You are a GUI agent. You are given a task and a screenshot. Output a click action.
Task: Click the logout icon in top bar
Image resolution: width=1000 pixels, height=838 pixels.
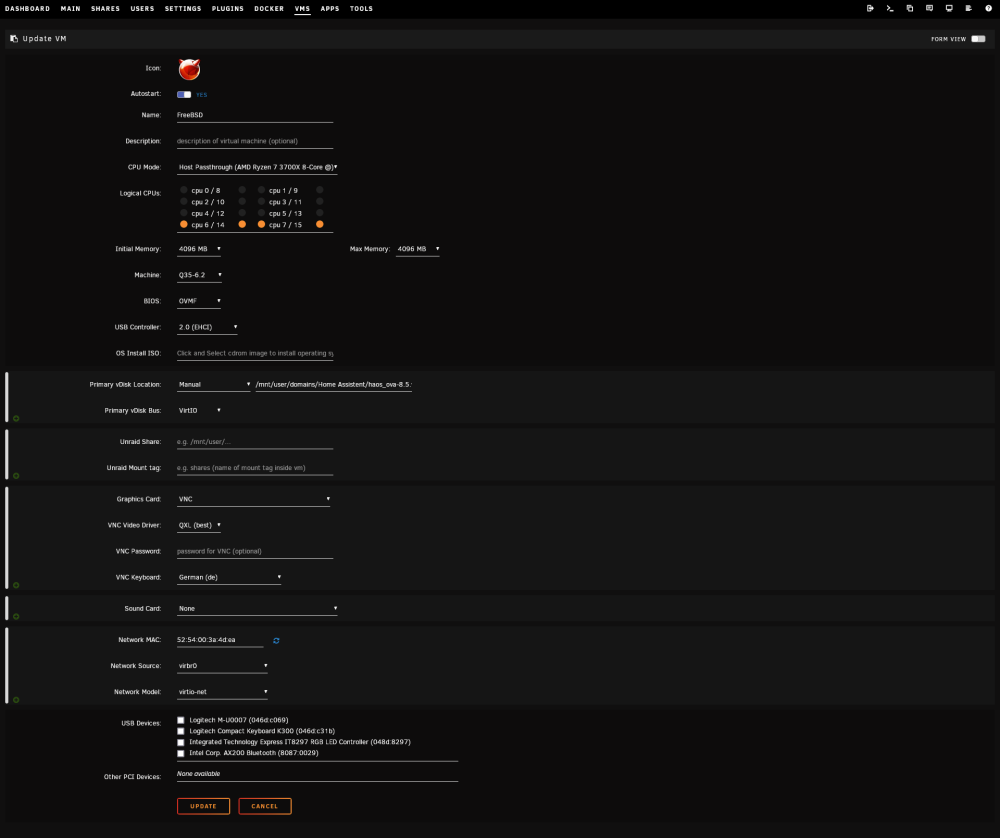point(870,8)
